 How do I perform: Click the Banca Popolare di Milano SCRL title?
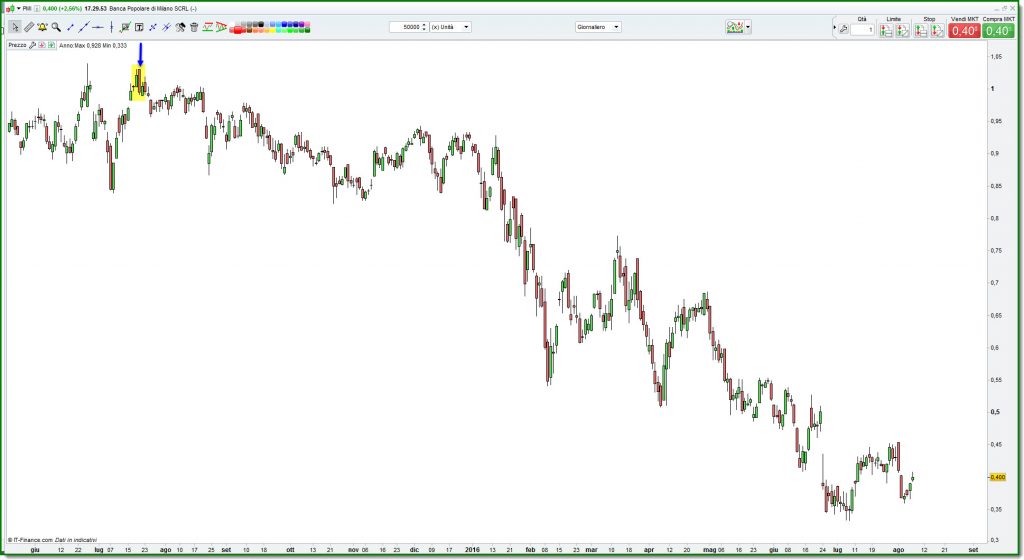pyautogui.click(x=148, y=8)
